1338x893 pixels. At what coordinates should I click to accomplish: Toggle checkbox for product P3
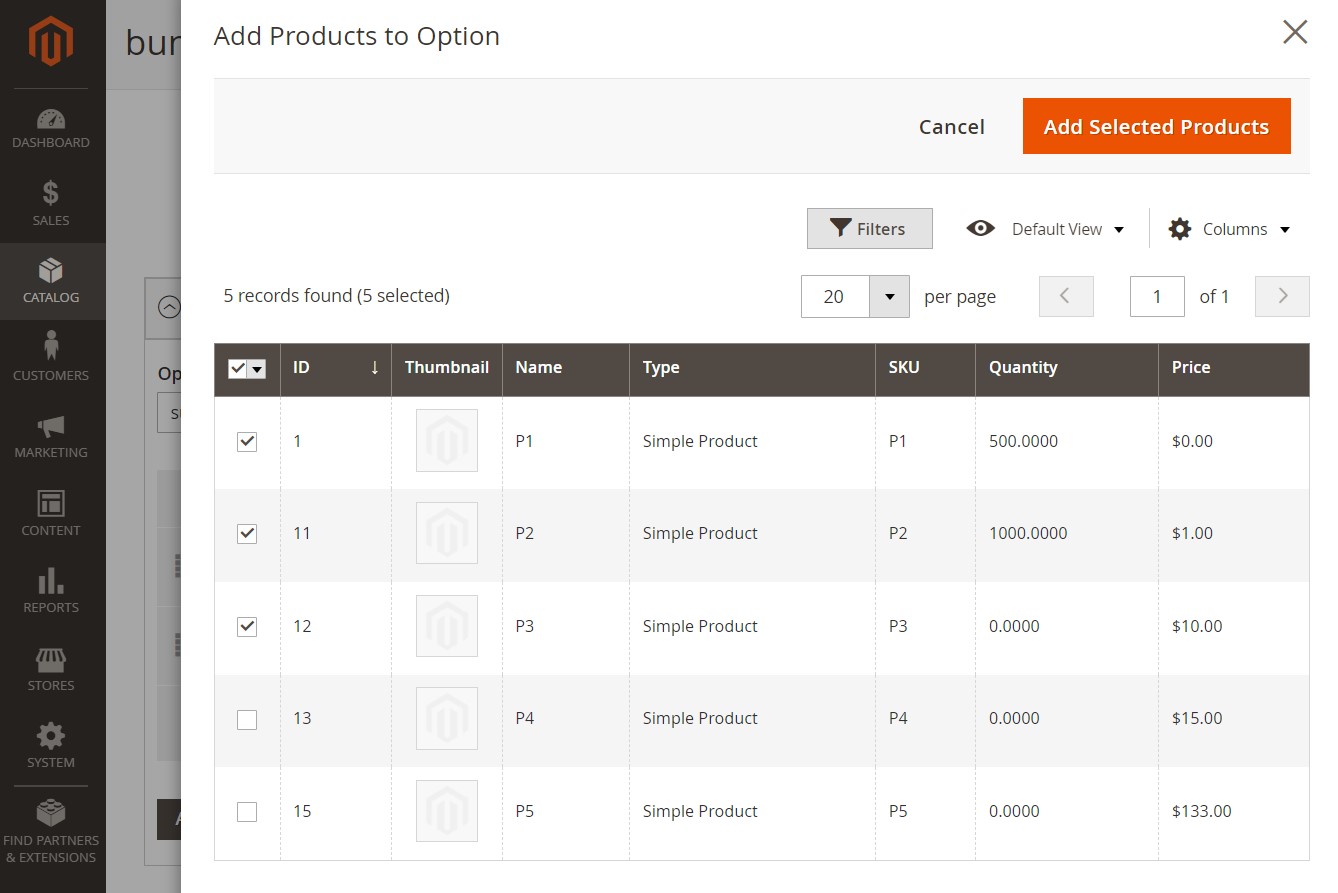coord(247,626)
